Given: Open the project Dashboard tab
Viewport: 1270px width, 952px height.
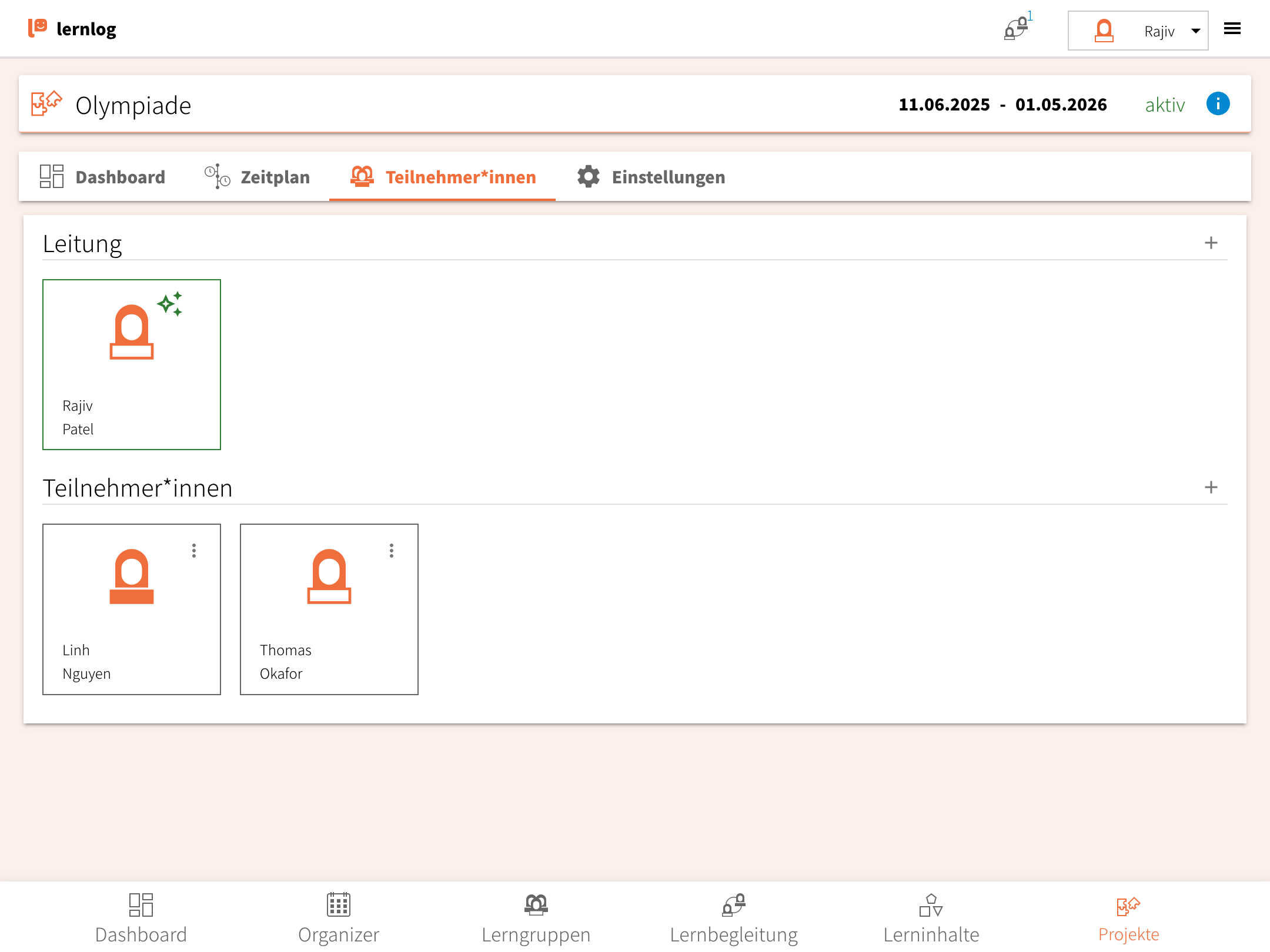Looking at the screenshot, I should coord(103,177).
